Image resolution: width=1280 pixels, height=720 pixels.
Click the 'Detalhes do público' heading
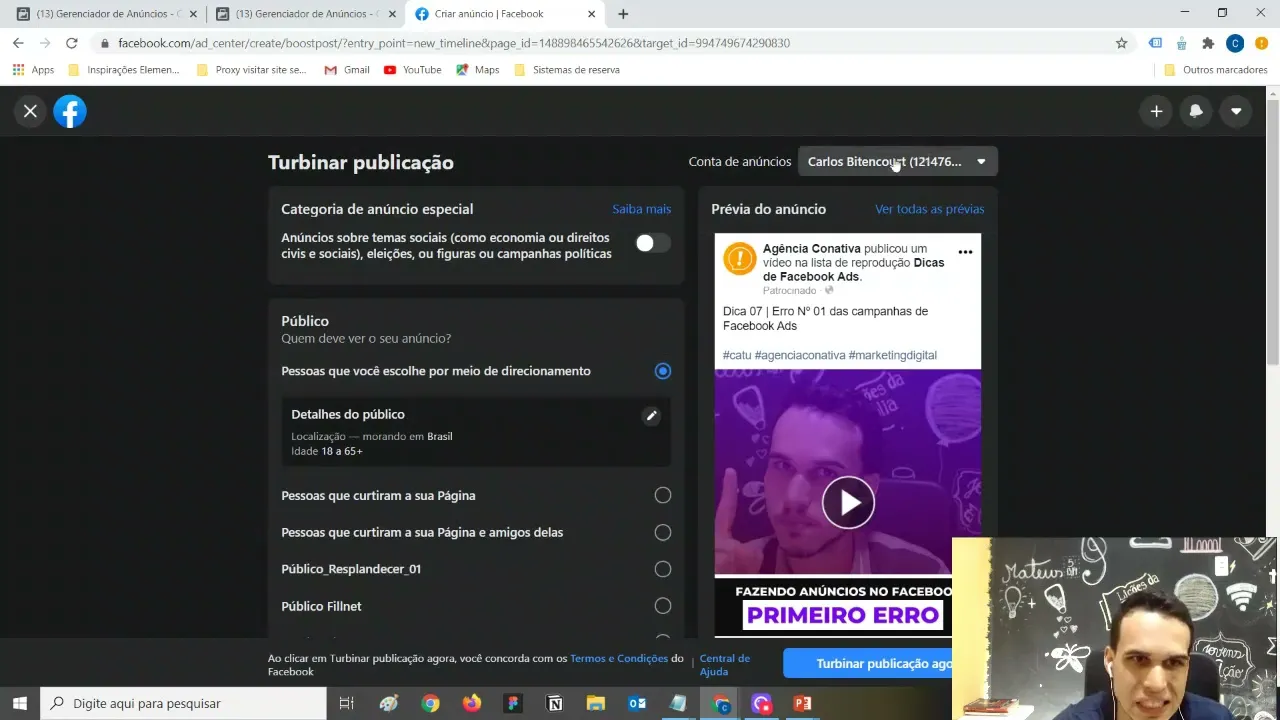348,414
